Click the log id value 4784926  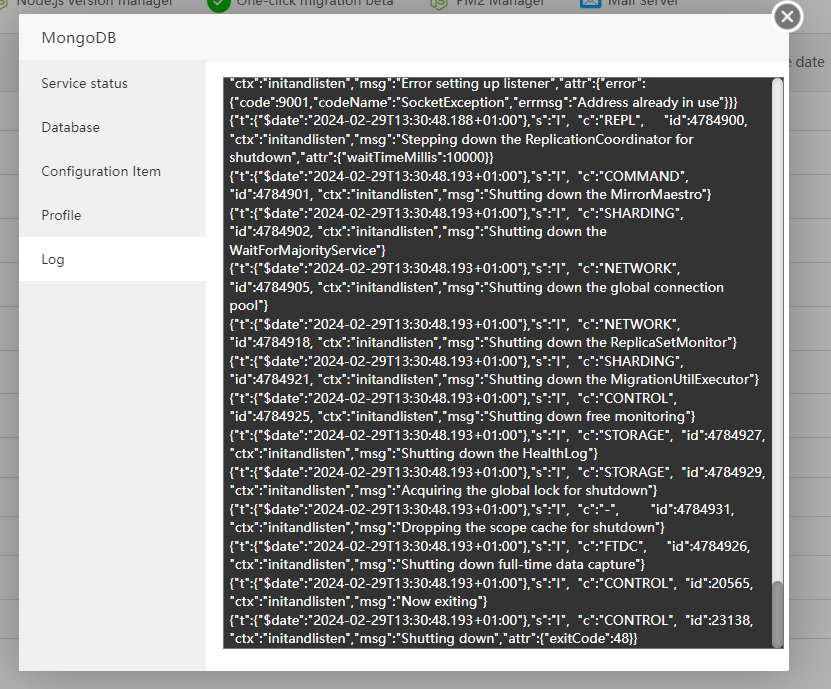pyautogui.click(x=720, y=546)
